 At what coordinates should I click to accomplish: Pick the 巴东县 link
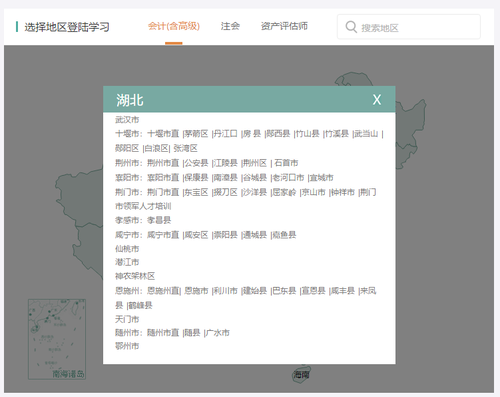[284, 291]
